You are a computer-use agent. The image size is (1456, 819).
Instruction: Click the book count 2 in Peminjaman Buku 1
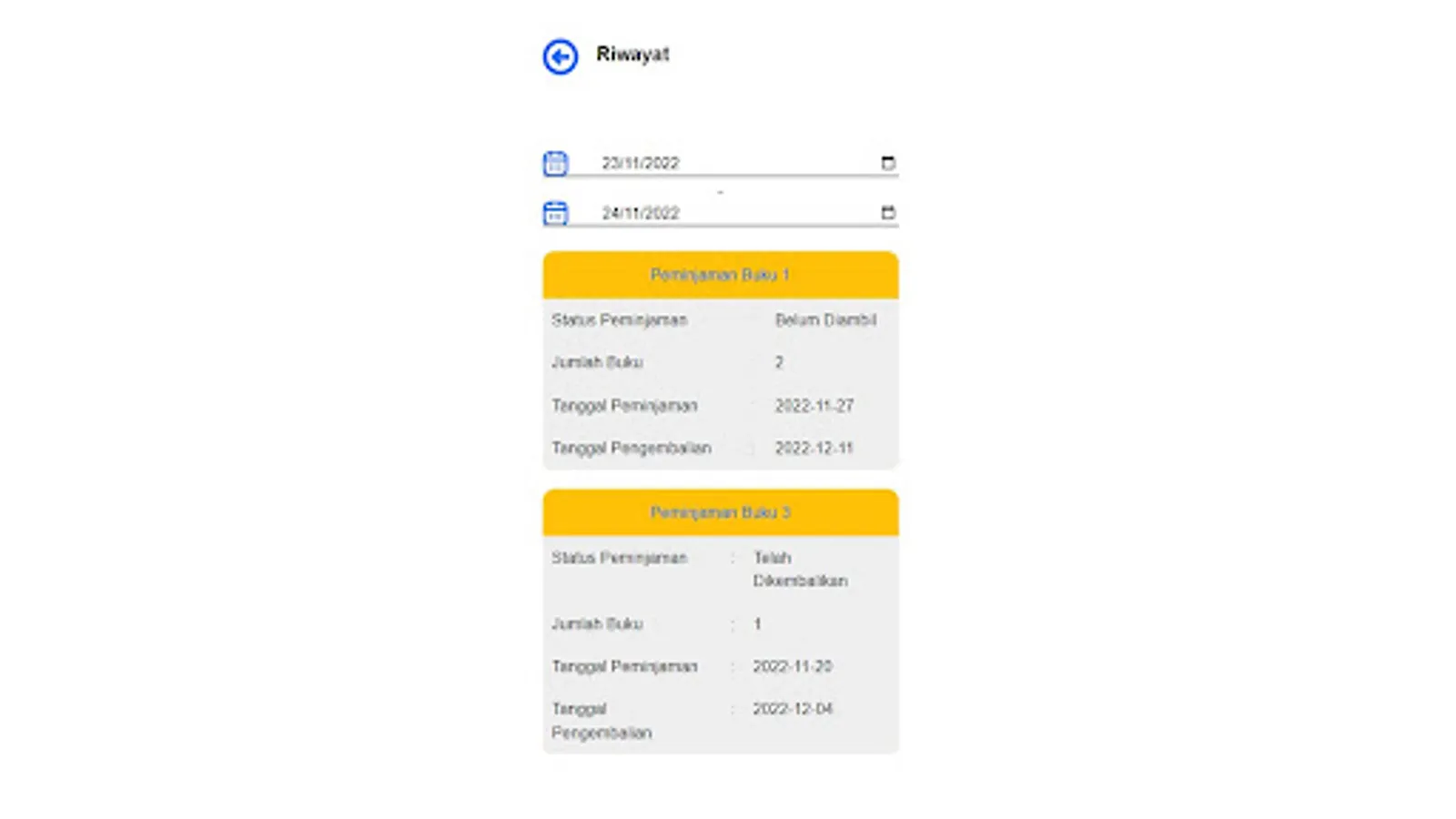(x=779, y=362)
